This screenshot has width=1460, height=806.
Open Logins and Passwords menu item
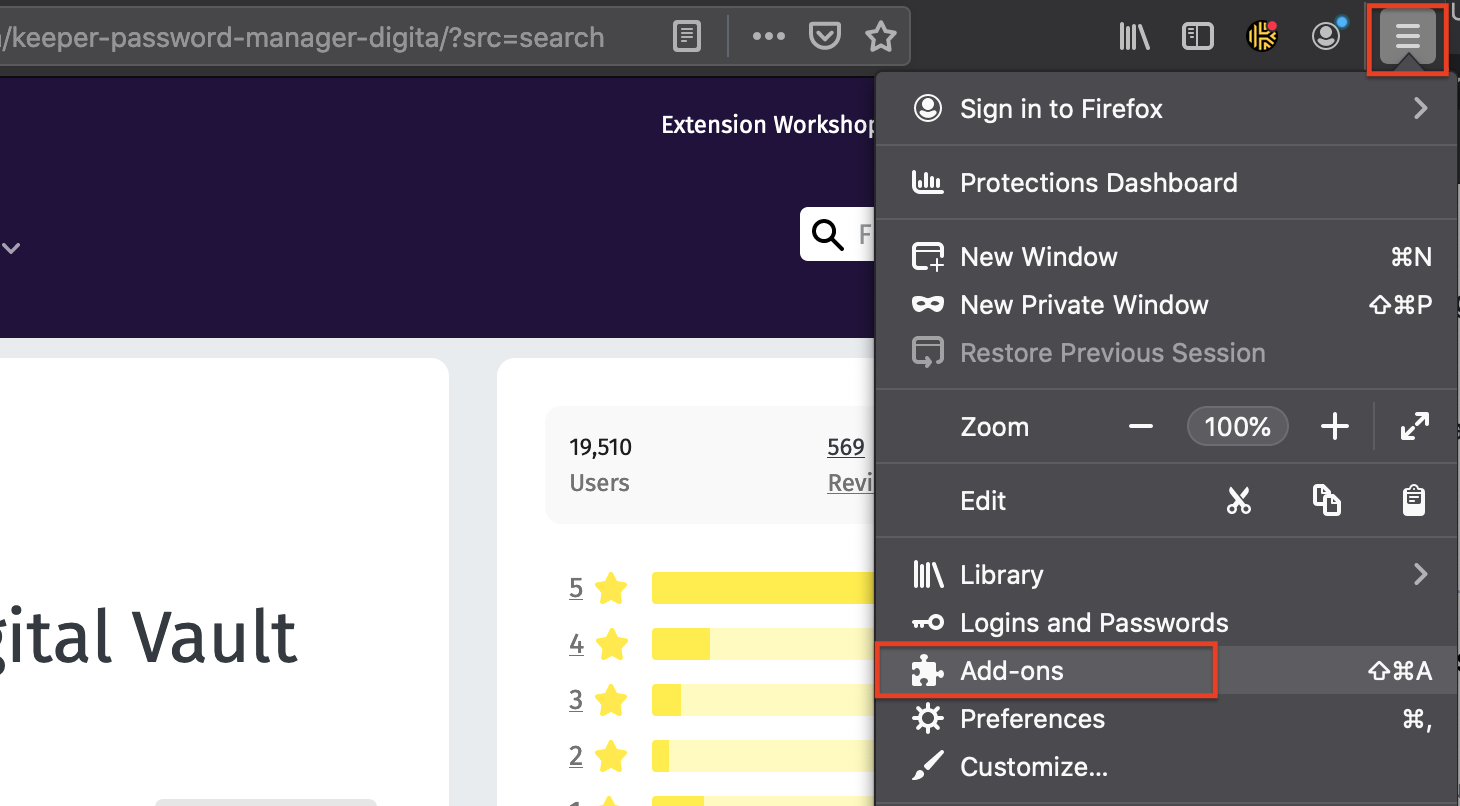1166,622
